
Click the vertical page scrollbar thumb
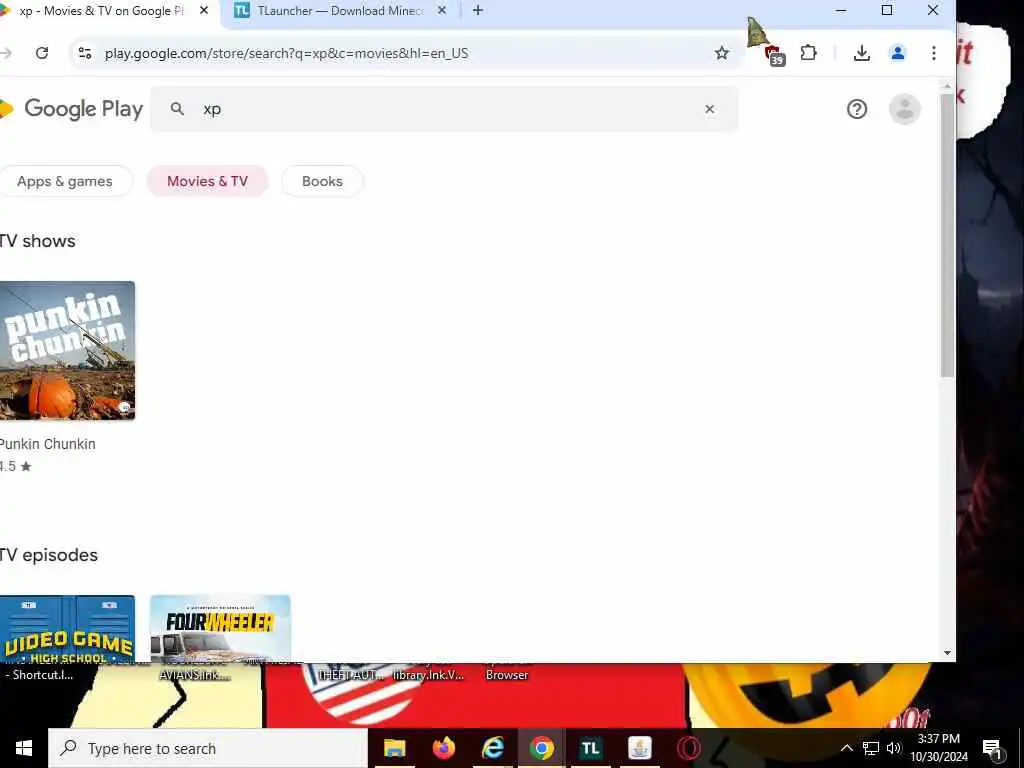coord(947,235)
